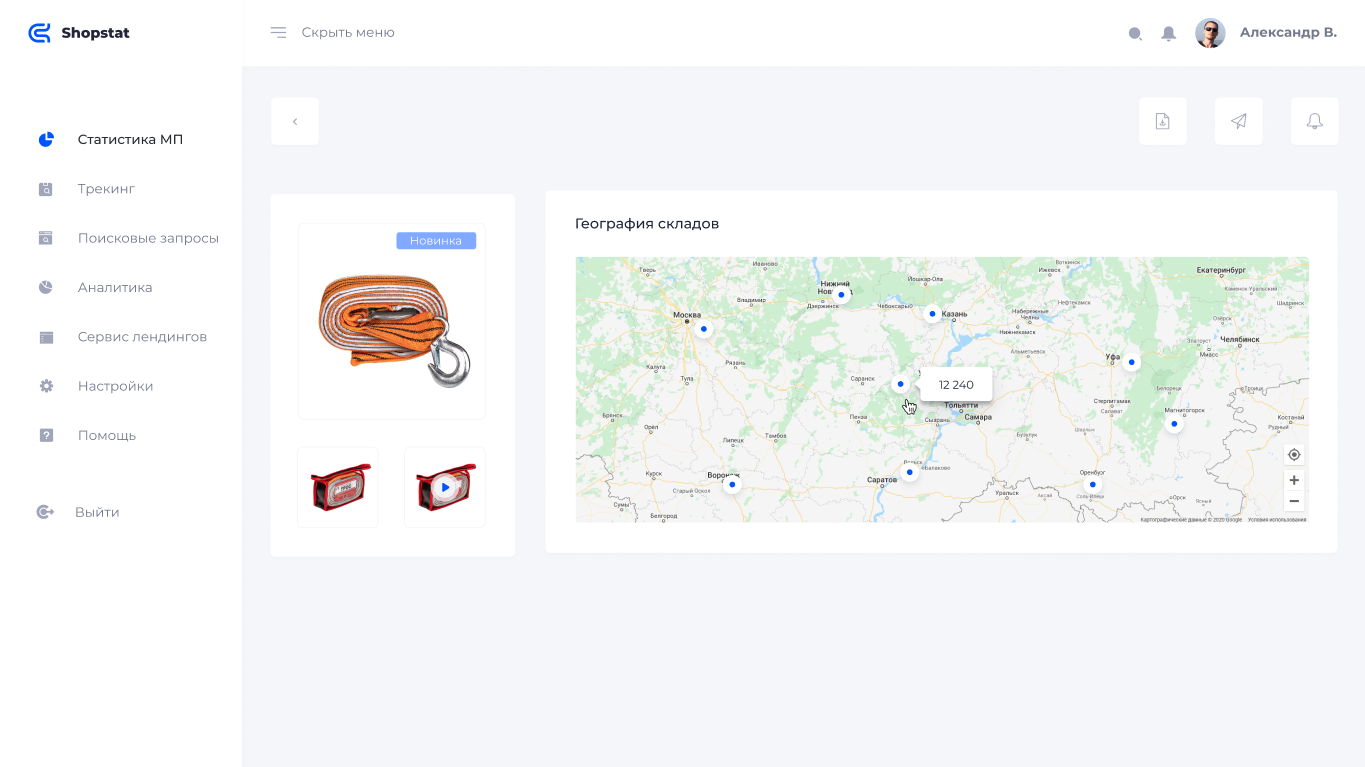Play the product video thumbnail
Viewport: 1365px width, 767px height.
coord(444,486)
